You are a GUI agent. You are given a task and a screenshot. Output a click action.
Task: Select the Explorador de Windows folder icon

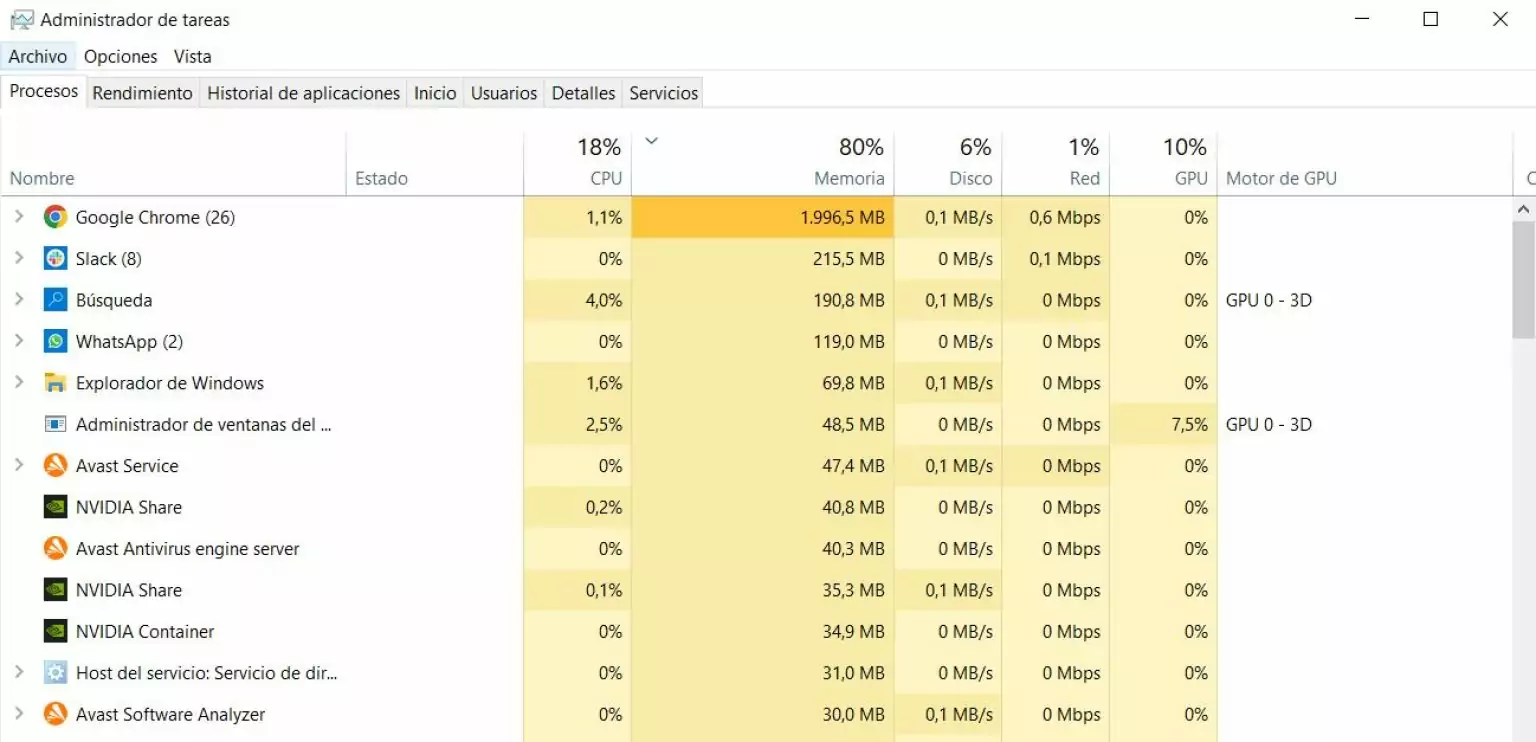point(56,383)
